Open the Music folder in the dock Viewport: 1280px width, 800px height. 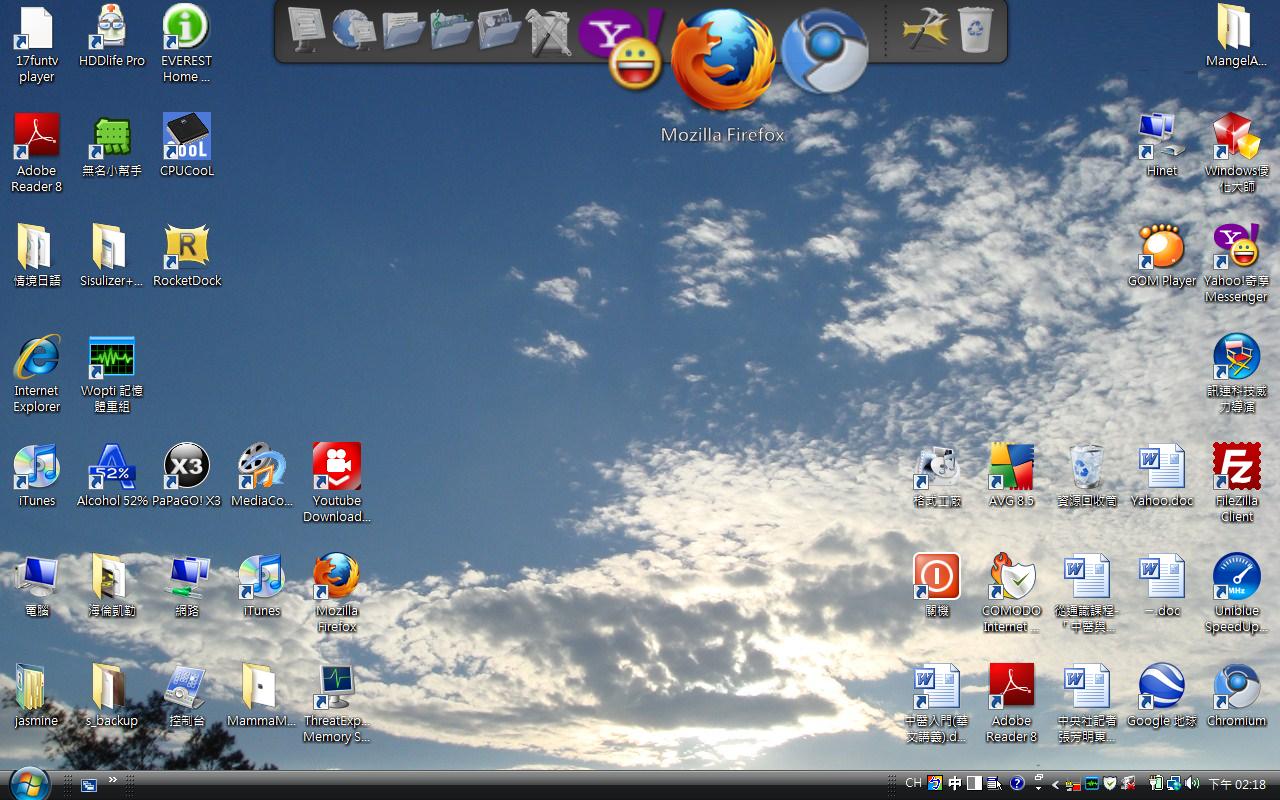click(x=451, y=30)
